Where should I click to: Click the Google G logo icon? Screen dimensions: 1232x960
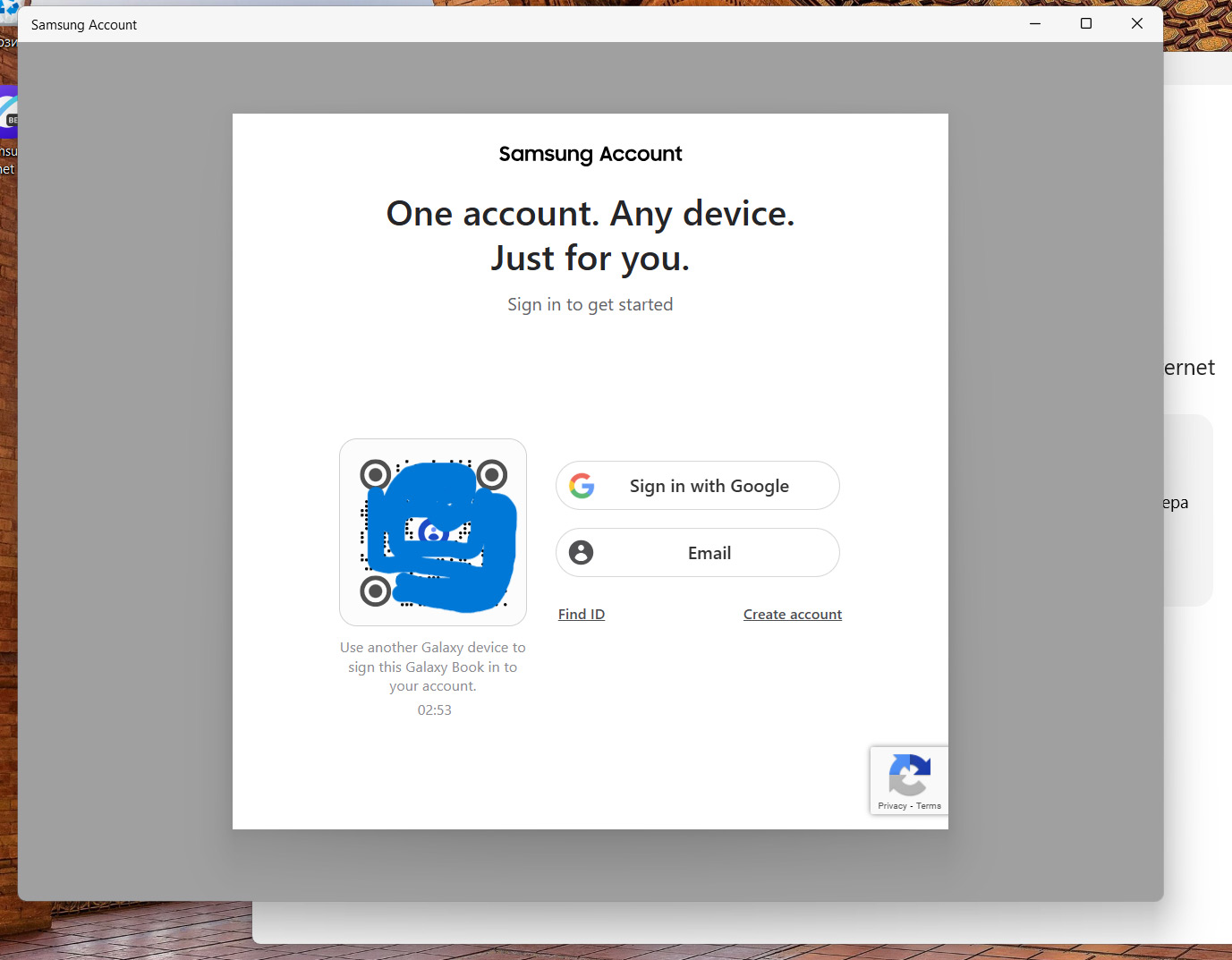[x=582, y=486]
